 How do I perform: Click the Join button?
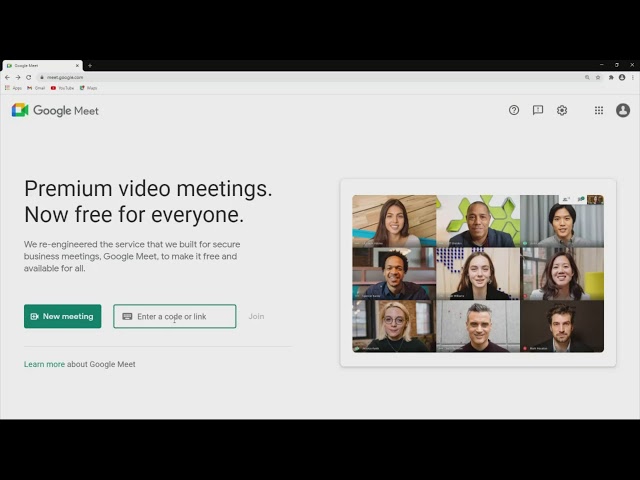256,316
